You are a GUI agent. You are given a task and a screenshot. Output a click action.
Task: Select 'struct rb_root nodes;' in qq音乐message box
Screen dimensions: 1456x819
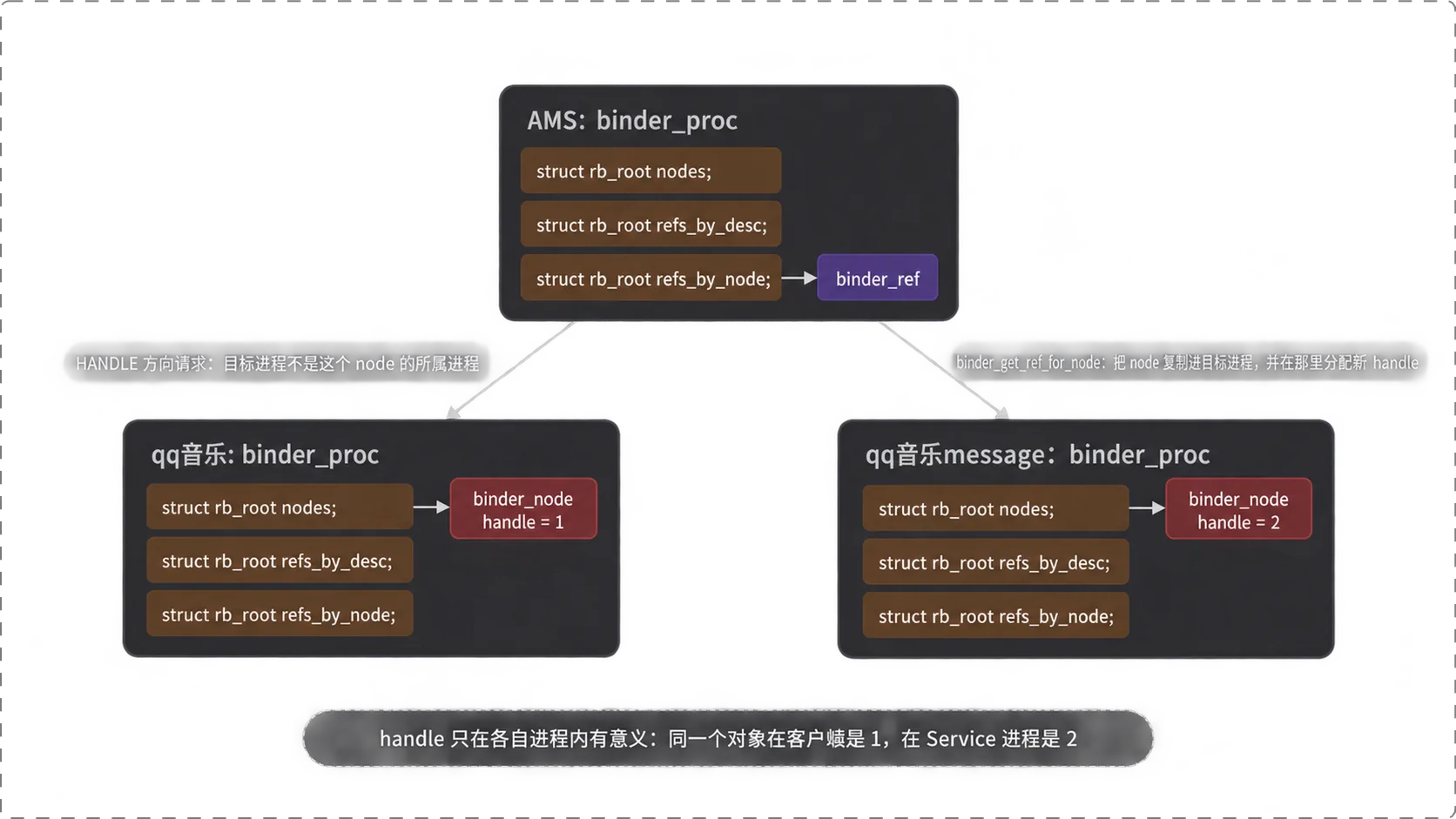(995, 509)
